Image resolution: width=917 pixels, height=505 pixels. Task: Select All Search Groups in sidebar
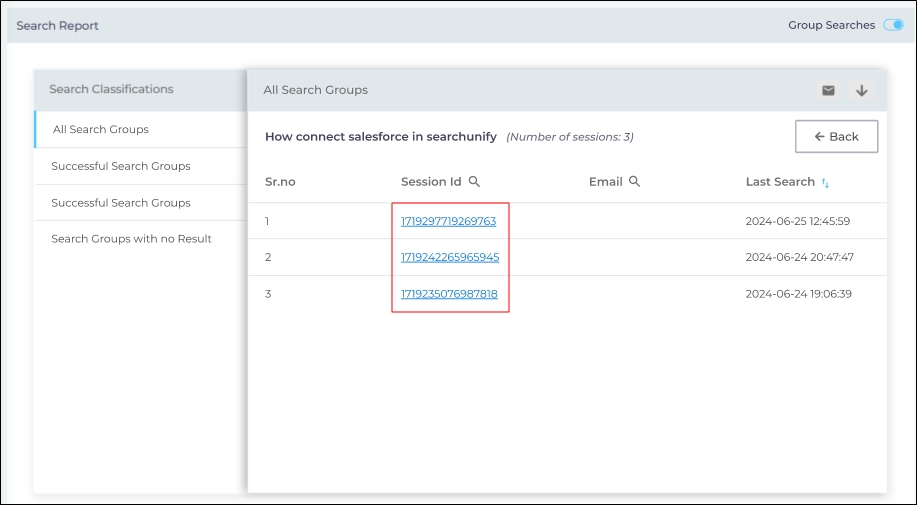101,129
